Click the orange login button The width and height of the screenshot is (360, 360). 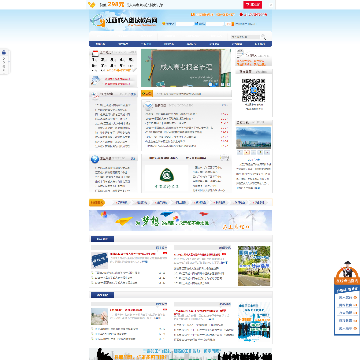pos(228,24)
